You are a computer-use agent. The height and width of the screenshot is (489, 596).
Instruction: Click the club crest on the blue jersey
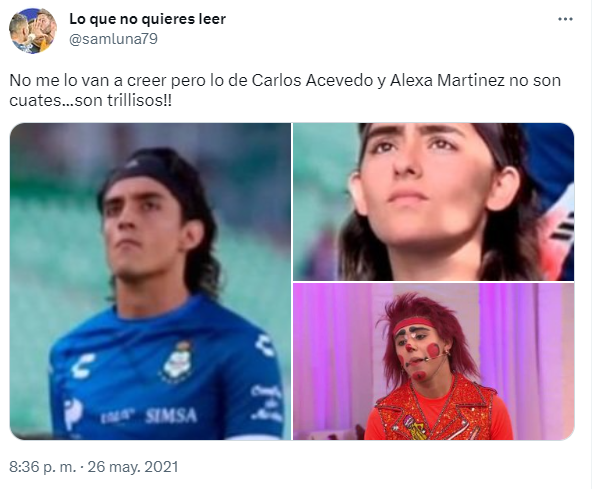pos(177,361)
